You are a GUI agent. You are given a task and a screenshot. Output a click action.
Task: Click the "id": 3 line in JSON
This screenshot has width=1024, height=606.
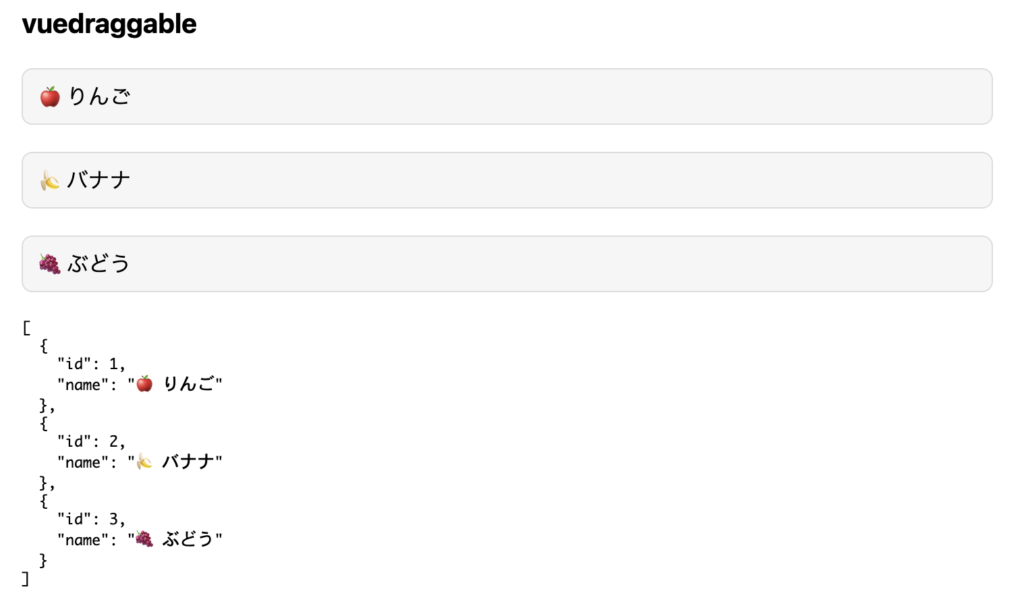click(x=91, y=519)
